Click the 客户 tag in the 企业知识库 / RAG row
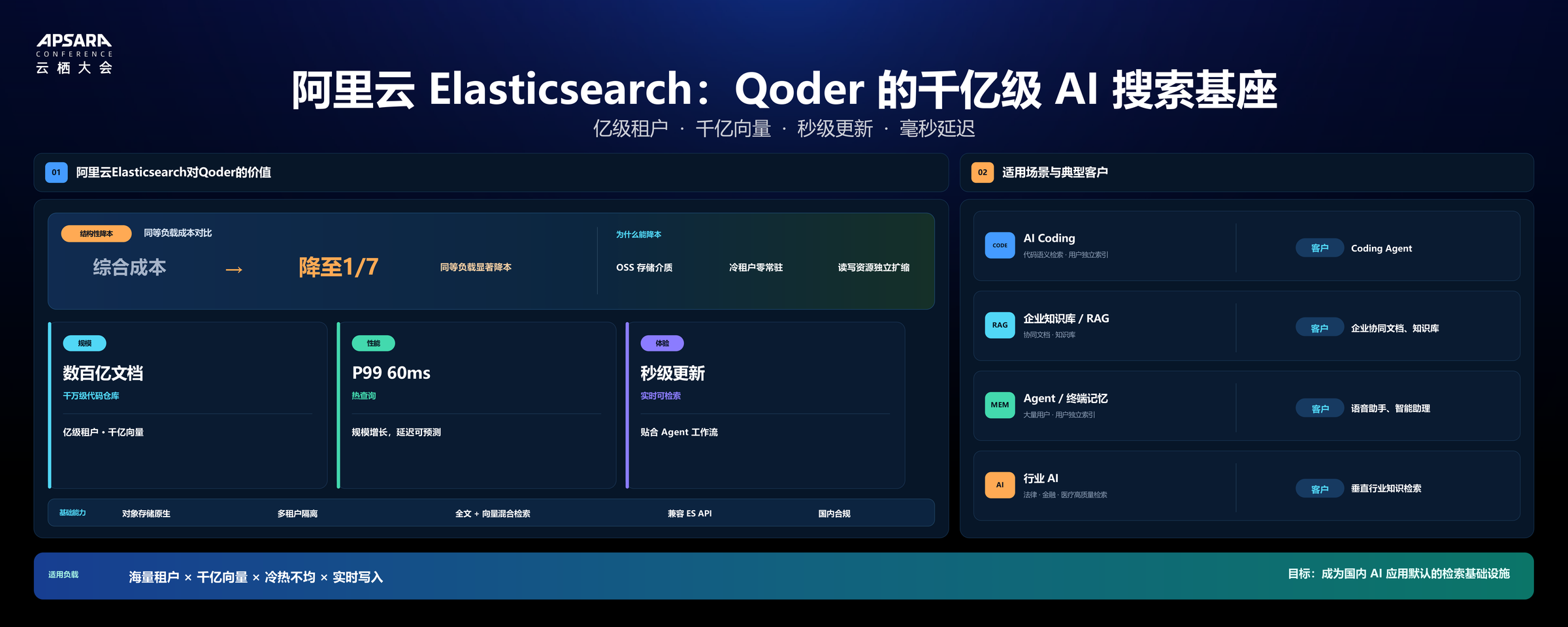1568x627 pixels. 1320,329
